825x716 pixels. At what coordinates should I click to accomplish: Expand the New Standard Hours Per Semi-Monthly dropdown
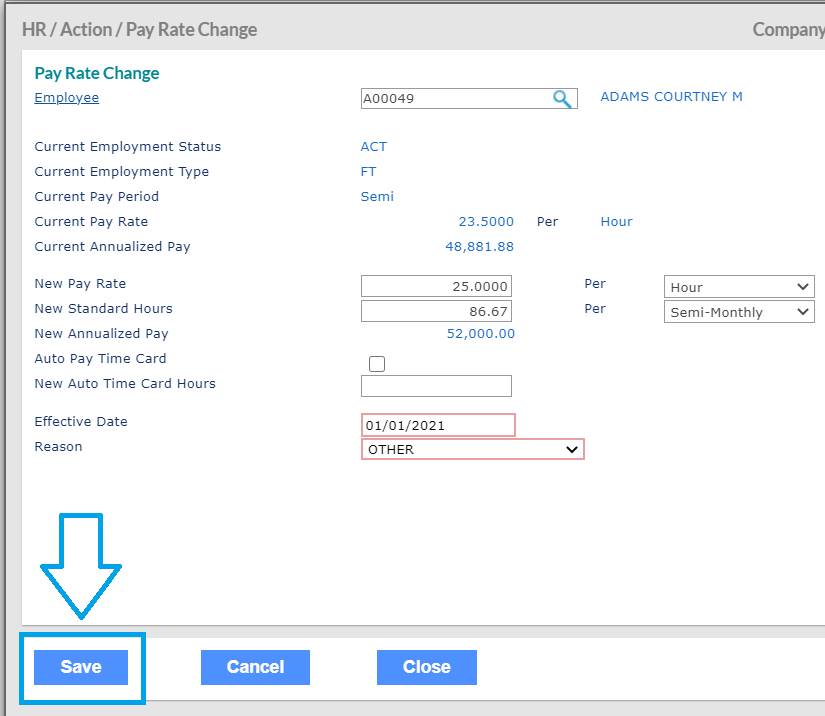[739, 312]
